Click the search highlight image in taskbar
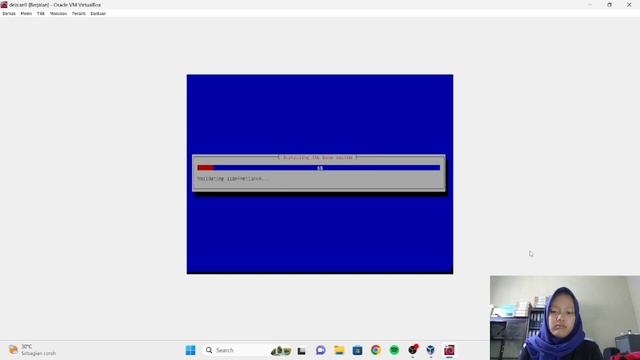Image resolution: width=640 pixels, height=360 pixels. click(281, 350)
